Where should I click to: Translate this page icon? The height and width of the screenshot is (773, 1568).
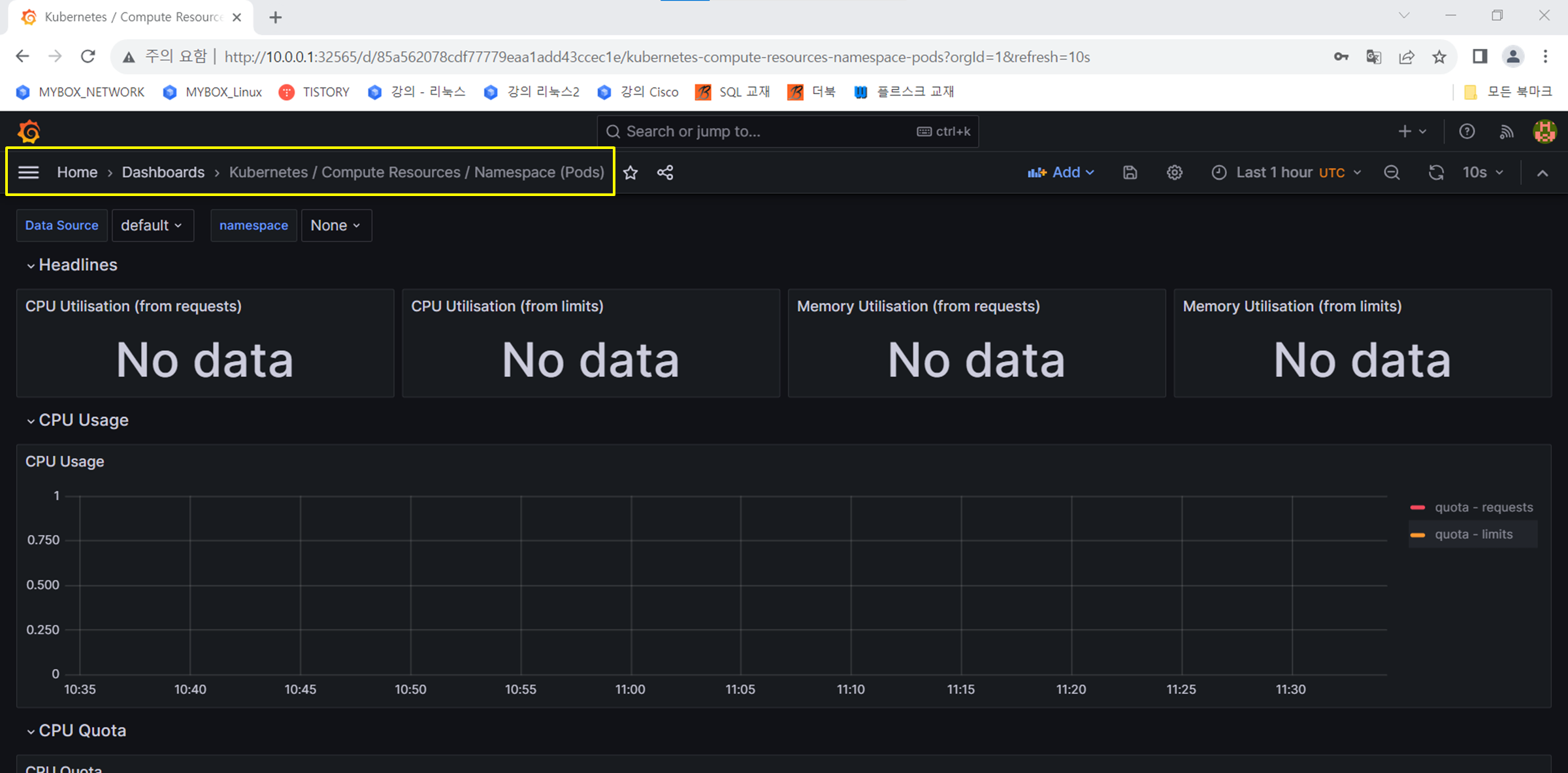pos(1374,57)
